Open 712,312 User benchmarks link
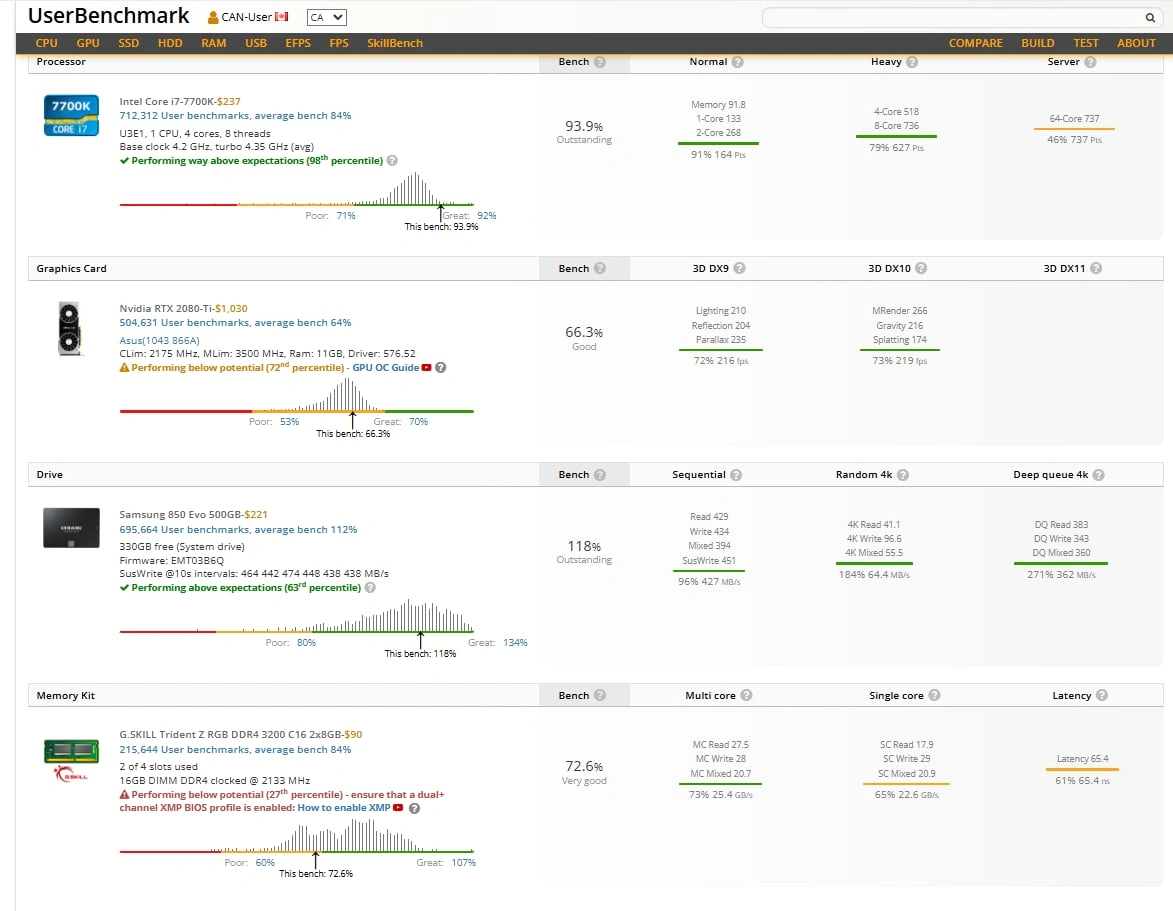 235,116
